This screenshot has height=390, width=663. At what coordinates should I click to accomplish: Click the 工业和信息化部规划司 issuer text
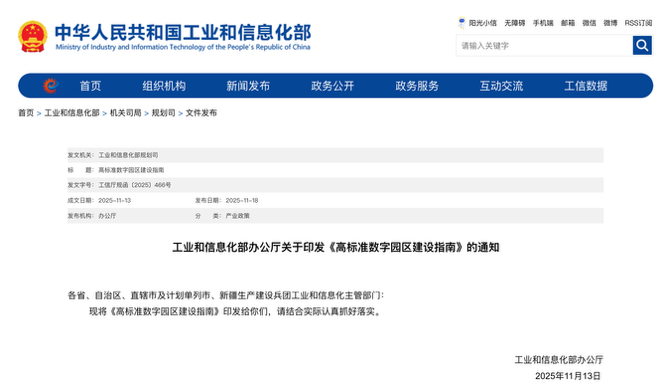click(129, 155)
